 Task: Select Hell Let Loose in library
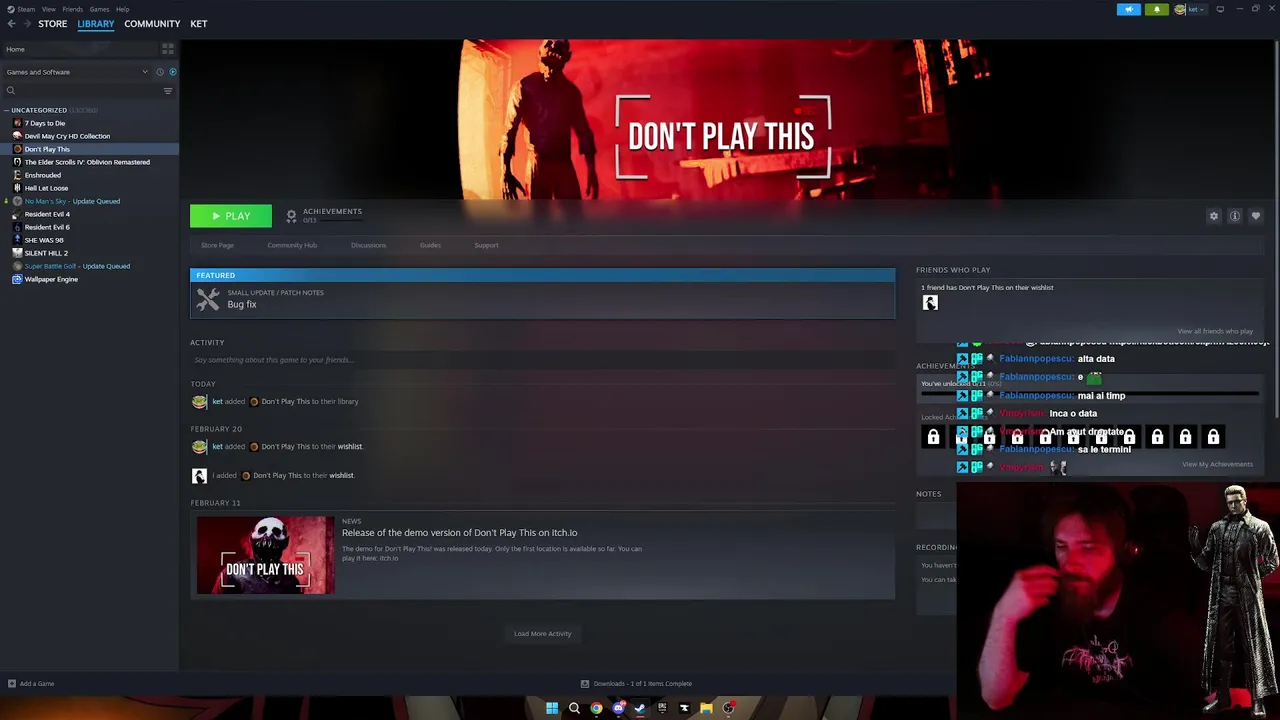coord(46,188)
